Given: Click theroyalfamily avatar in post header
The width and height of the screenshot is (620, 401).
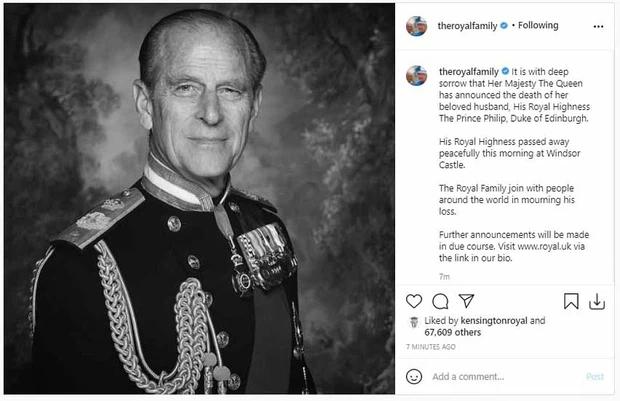Looking at the screenshot, I should pyautogui.click(x=417, y=25).
